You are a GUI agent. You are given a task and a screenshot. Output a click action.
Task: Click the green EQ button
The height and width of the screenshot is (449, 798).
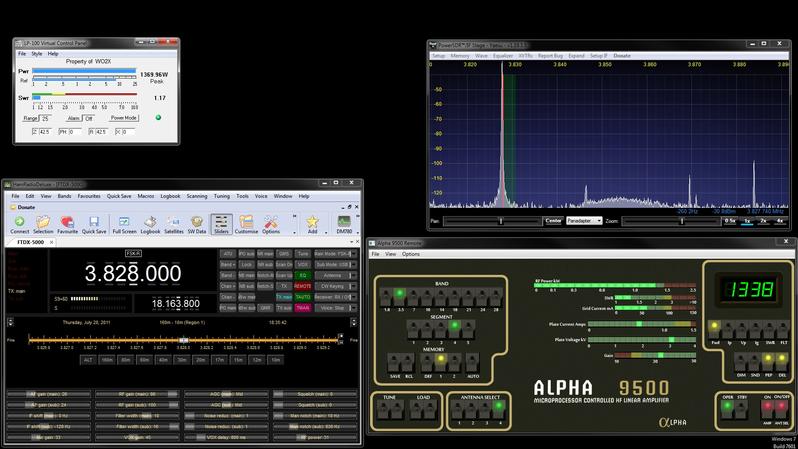[x=302, y=275]
